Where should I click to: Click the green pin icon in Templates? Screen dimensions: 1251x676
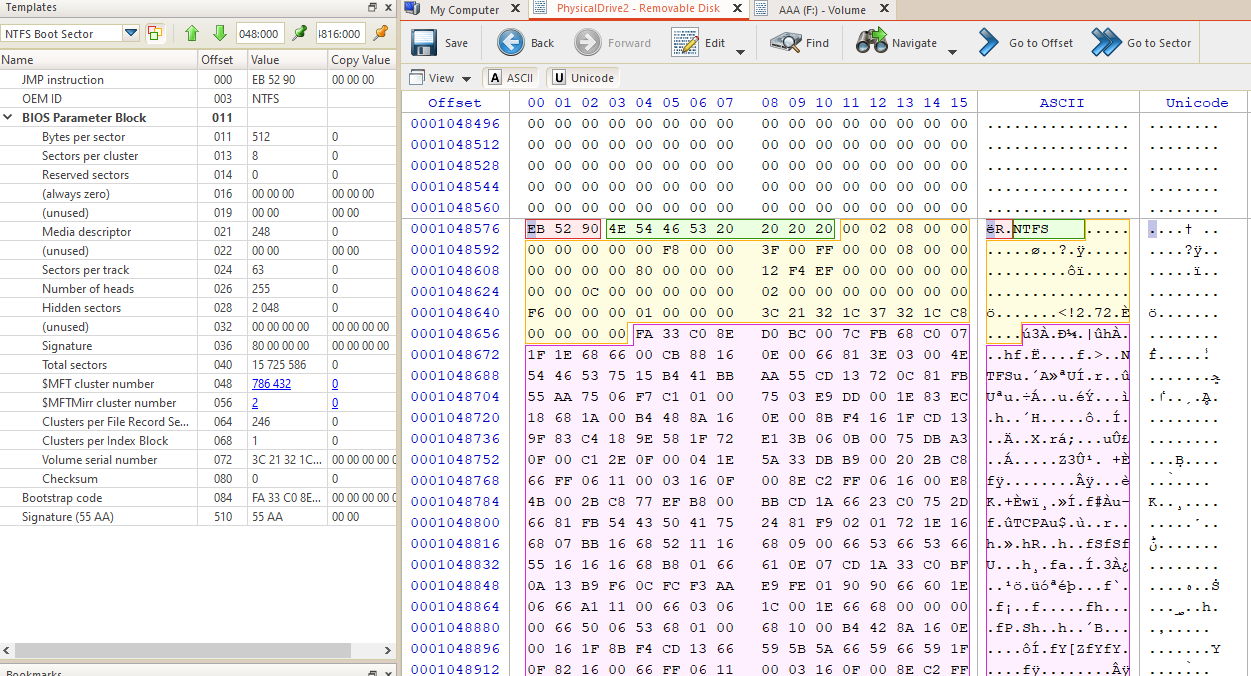click(299, 33)
